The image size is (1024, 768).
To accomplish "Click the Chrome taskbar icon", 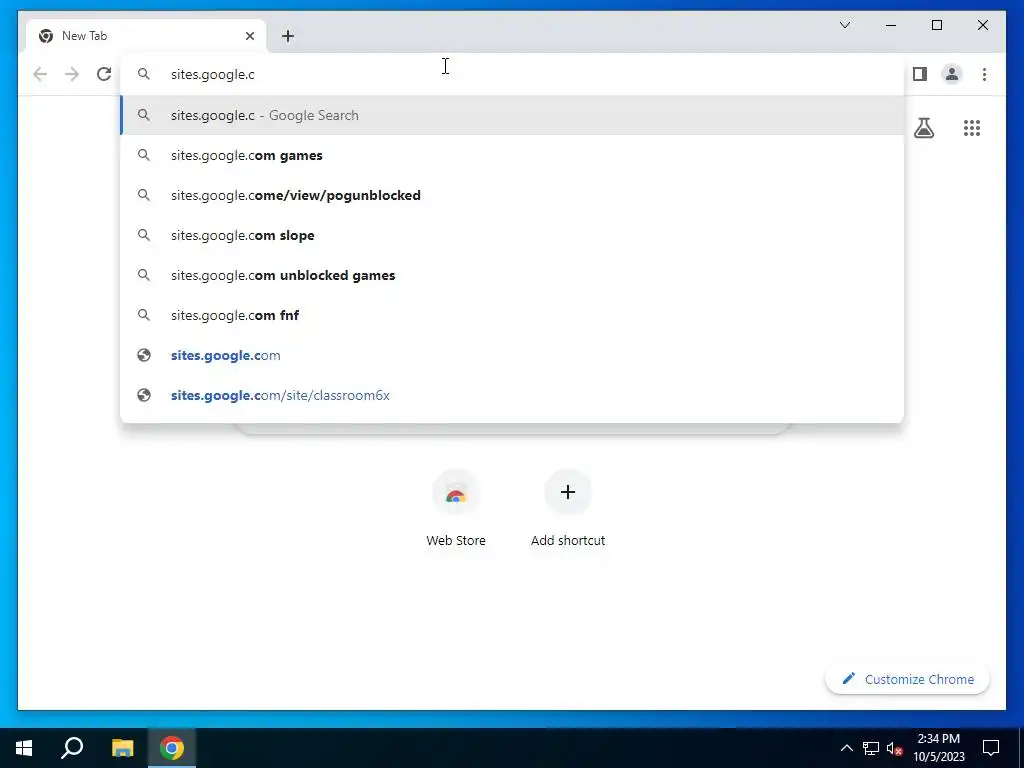I will tap(172, 748).
